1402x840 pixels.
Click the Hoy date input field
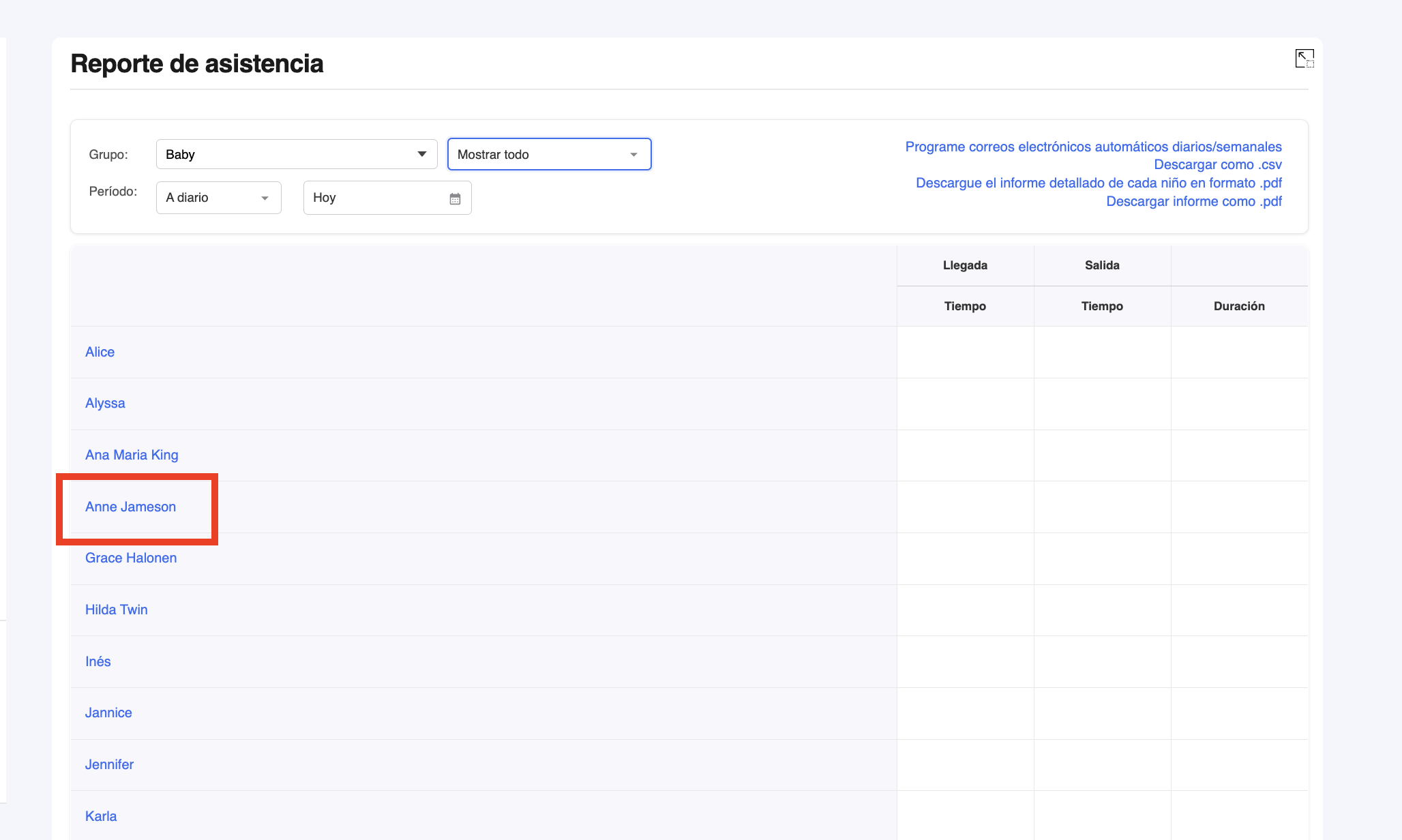pyautogui.click(x=375, y=198)
